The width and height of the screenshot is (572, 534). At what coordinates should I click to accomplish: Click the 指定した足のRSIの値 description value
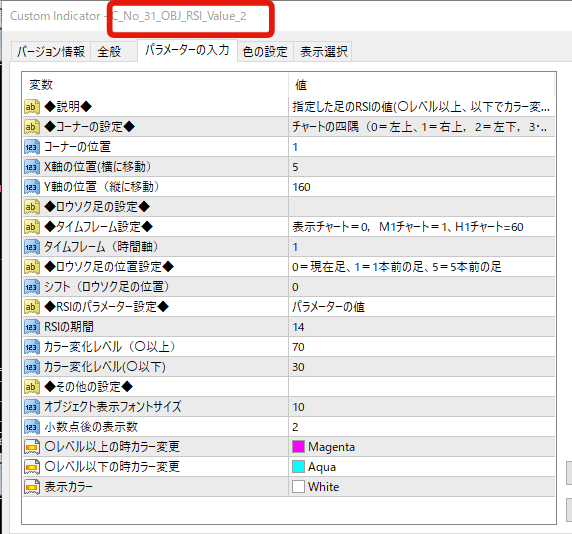click(422, 107)
